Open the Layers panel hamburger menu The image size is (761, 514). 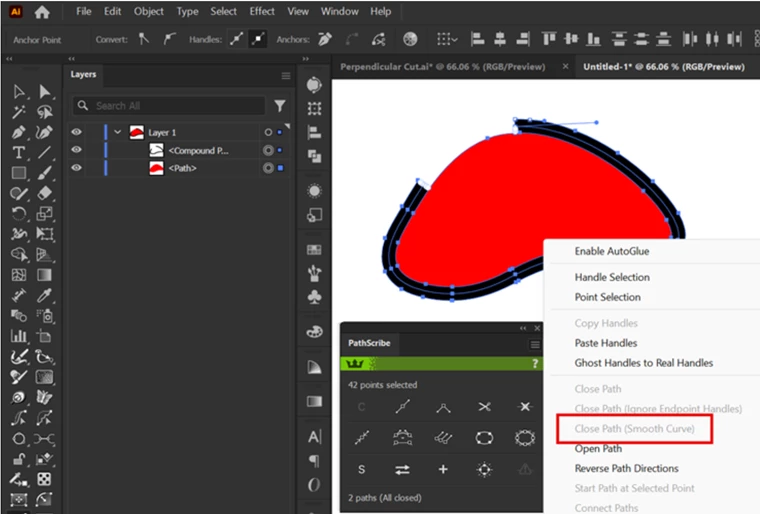click(286, 76)
